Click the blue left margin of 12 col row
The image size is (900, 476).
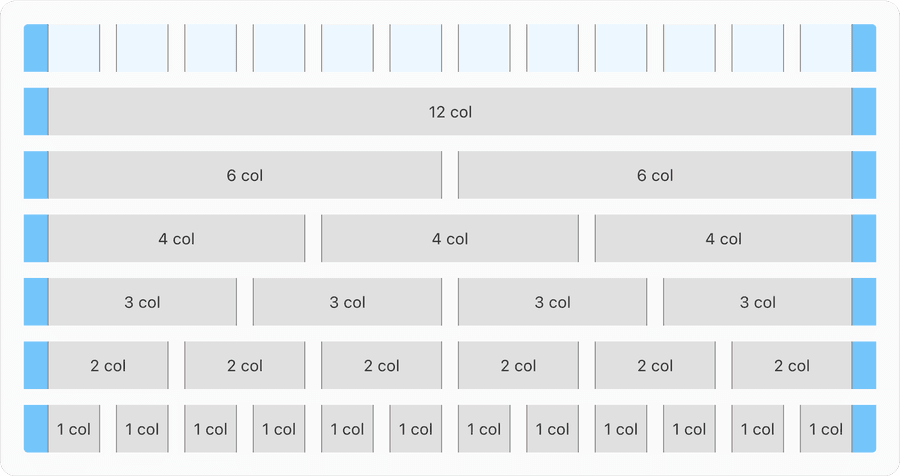tap(36, 112)
